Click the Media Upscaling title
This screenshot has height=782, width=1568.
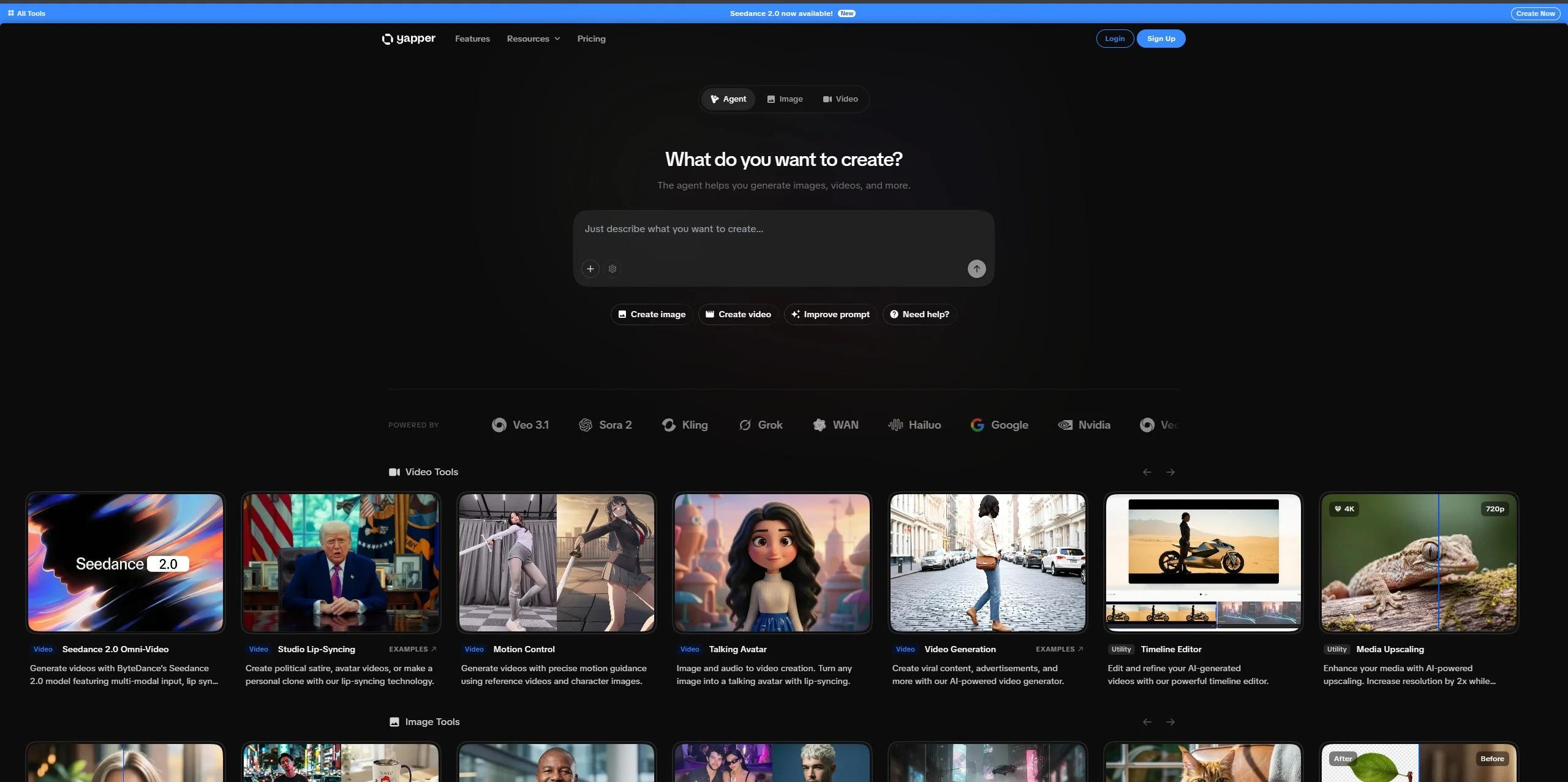pyautogui.click(x=1390, y=649)
